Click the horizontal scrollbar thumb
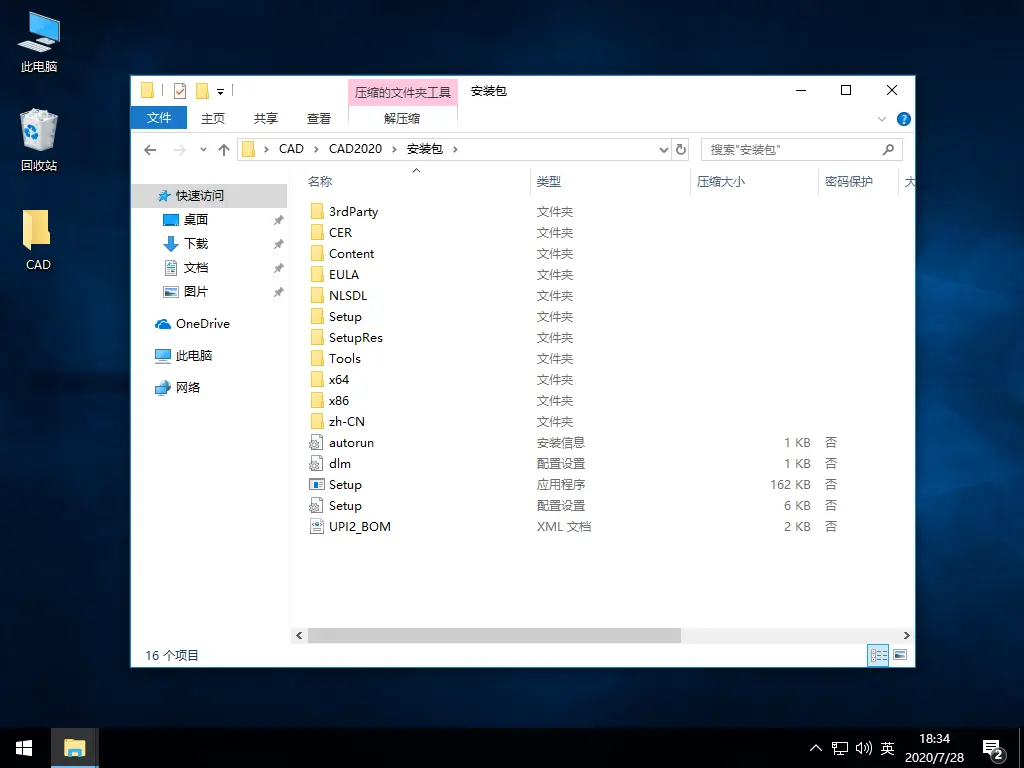Screen dimensions: 1024x768 click(x=494, y=635)
